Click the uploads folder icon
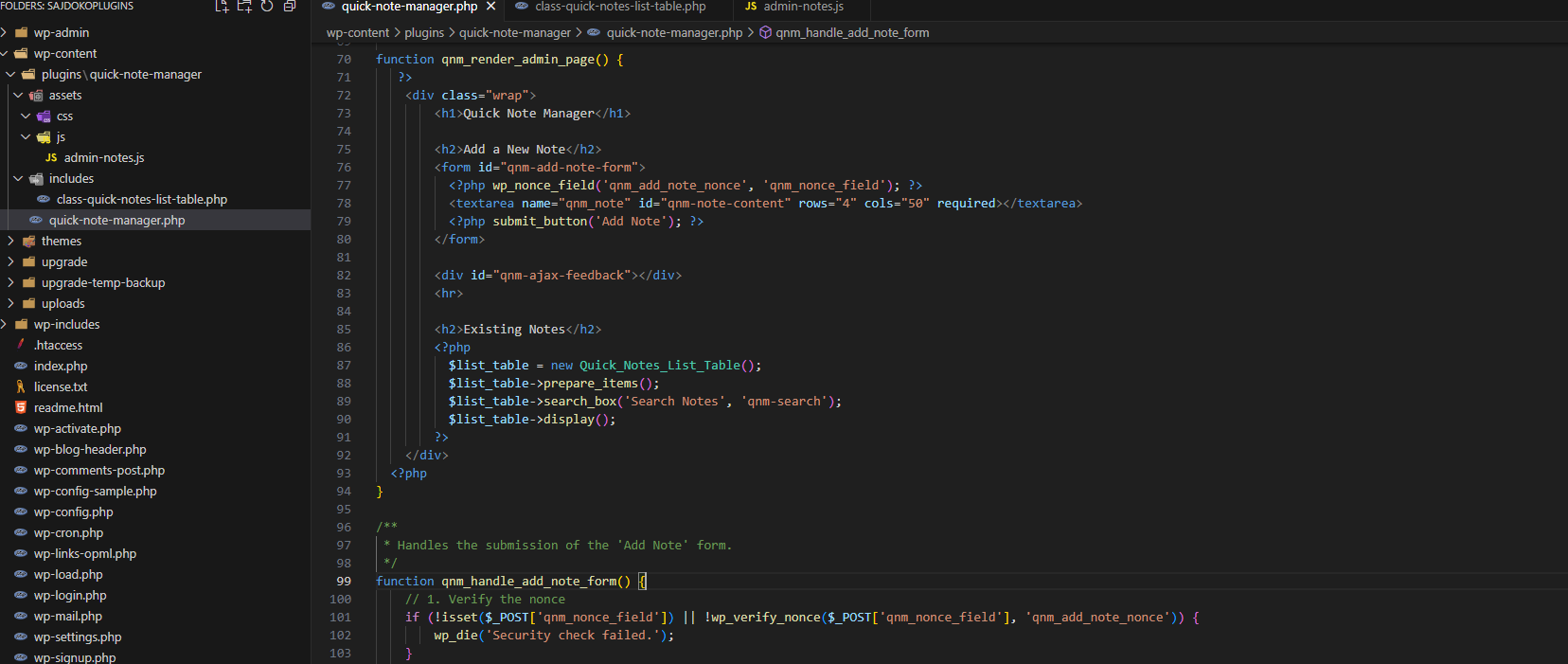The height and width of the screenshot is (664, 1568). (x=28, y=303)
